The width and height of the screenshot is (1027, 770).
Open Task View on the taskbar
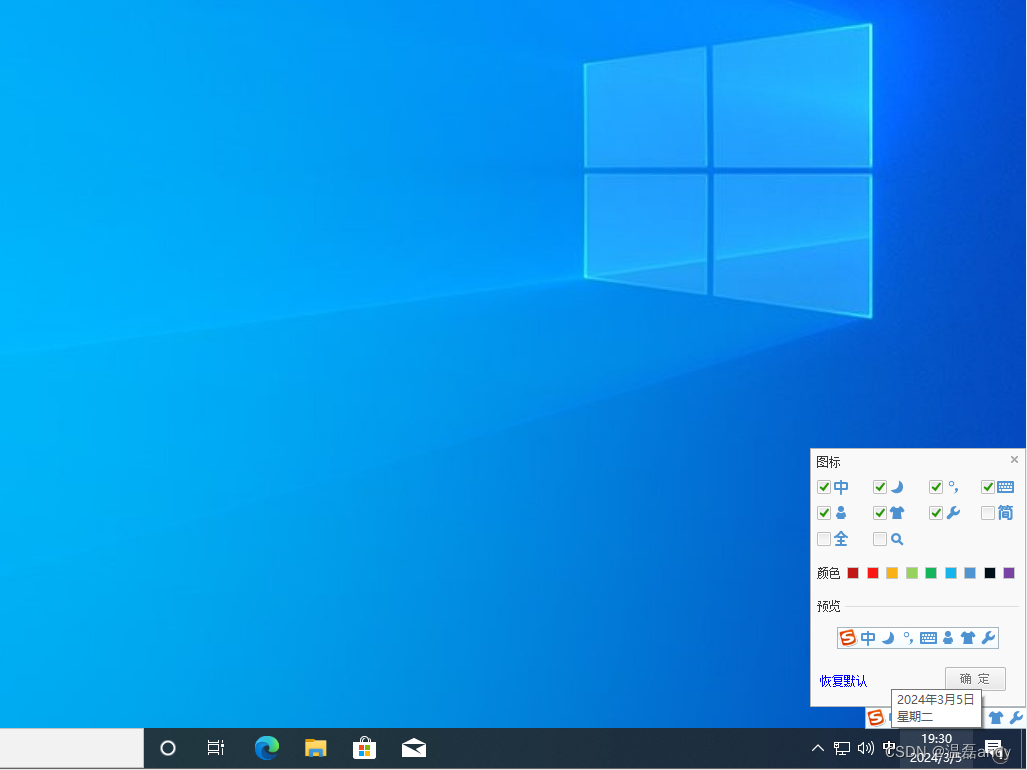click(x=215, y=748)
